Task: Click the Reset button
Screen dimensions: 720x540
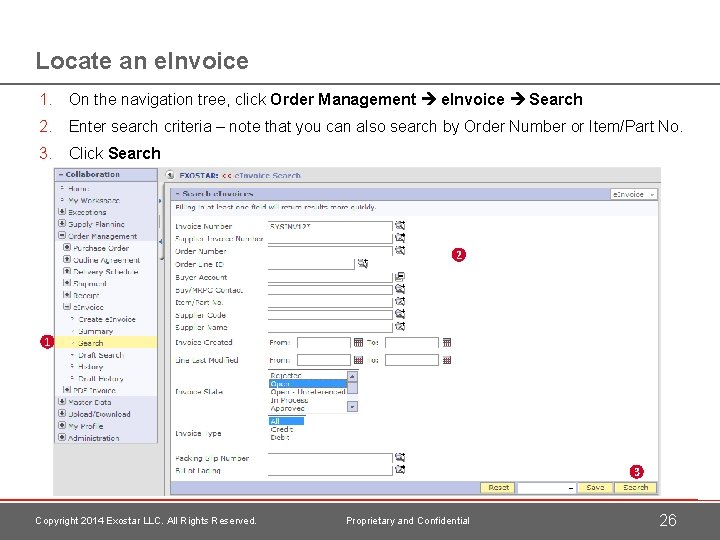Action: click(x=498, y=488)
